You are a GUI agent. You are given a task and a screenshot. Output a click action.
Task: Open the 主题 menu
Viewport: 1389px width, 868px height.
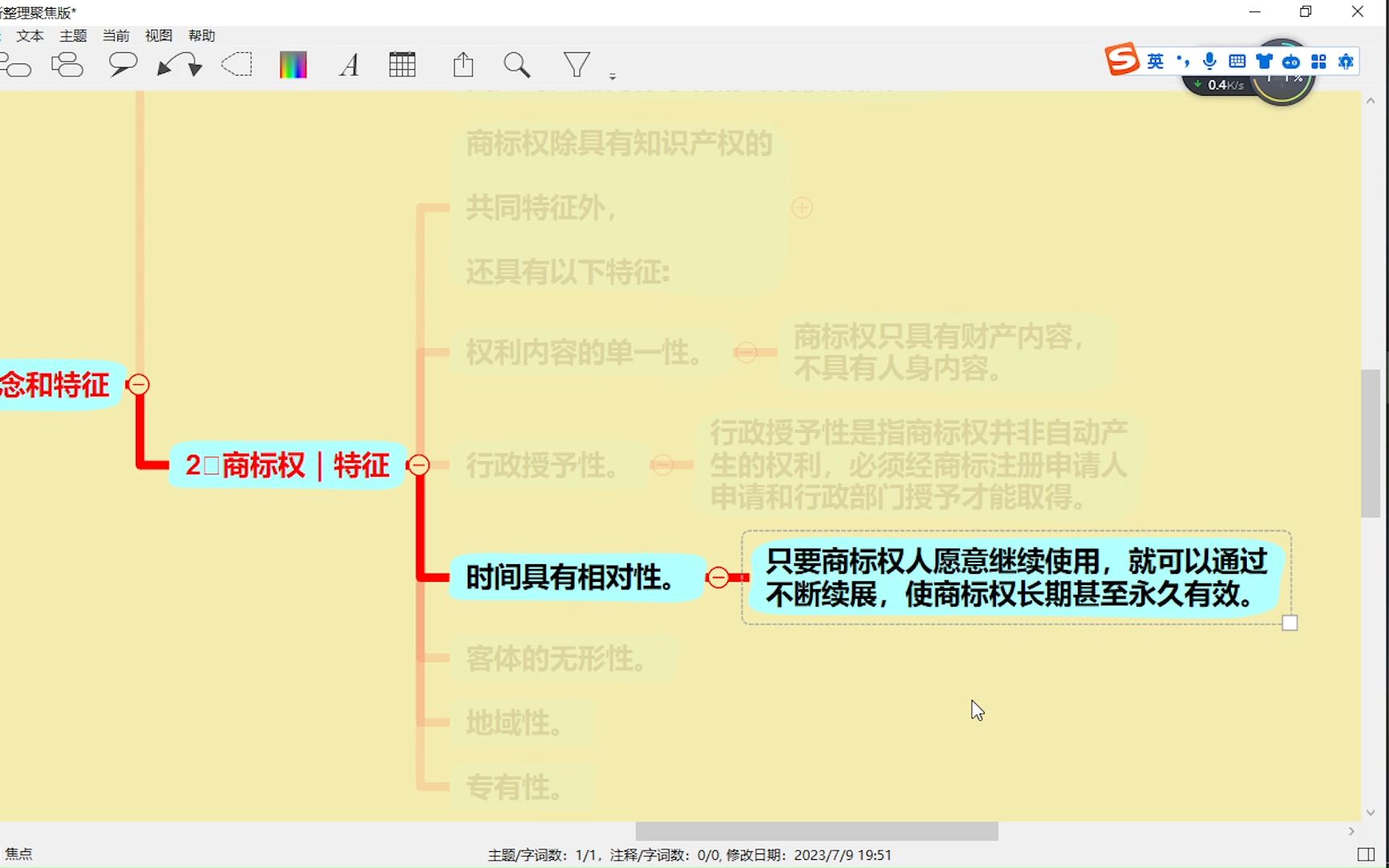pos(72,35)
